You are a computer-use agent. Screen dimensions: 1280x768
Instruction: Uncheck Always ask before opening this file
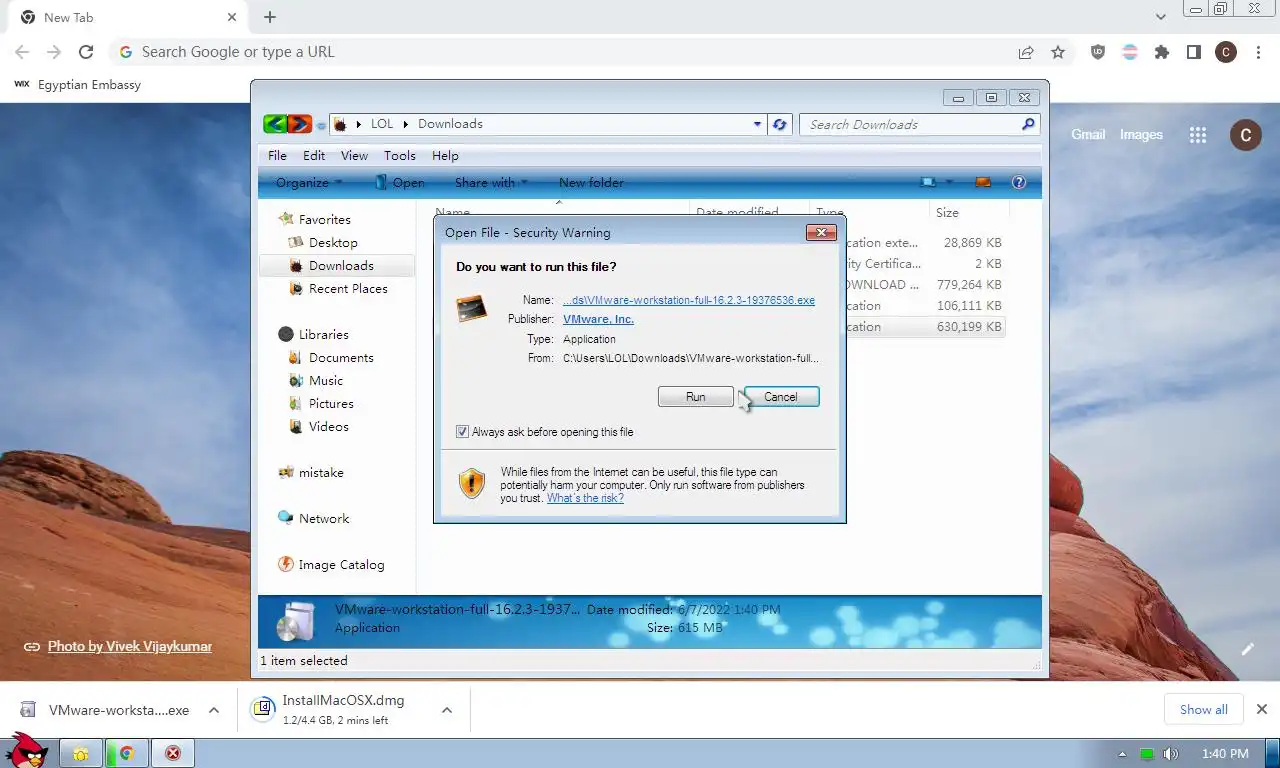pyautogui.click(x=462, y=432)
